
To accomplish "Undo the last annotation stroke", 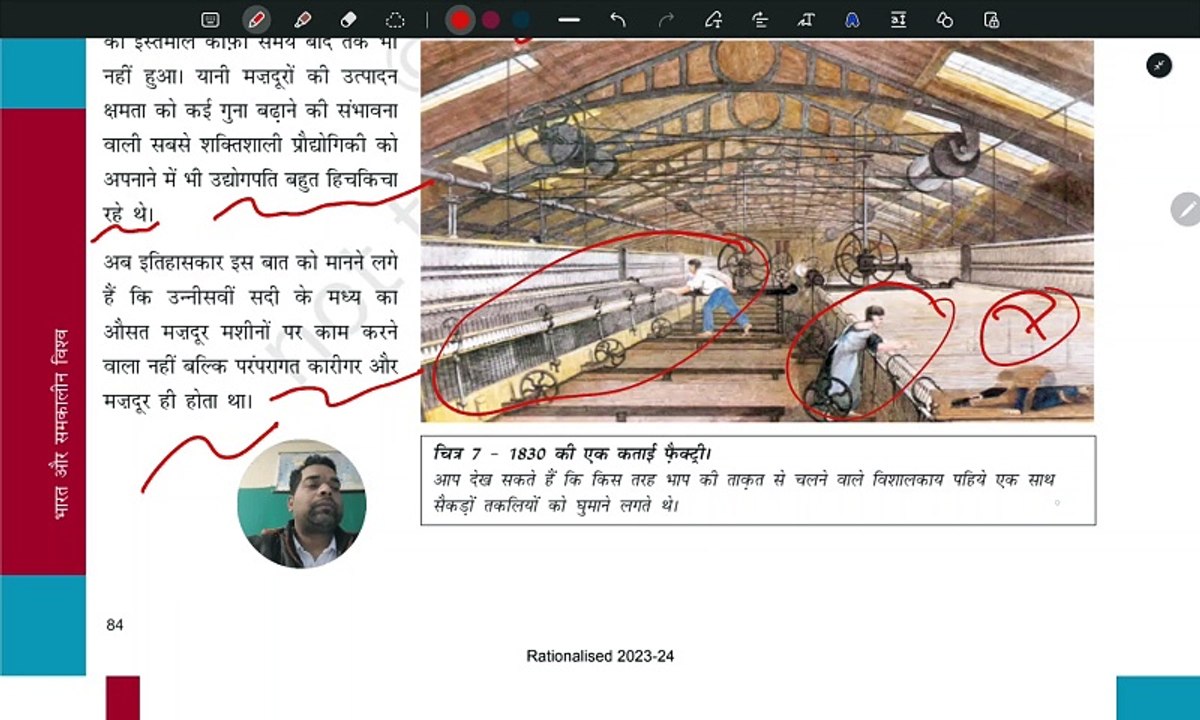I will 618,19.
